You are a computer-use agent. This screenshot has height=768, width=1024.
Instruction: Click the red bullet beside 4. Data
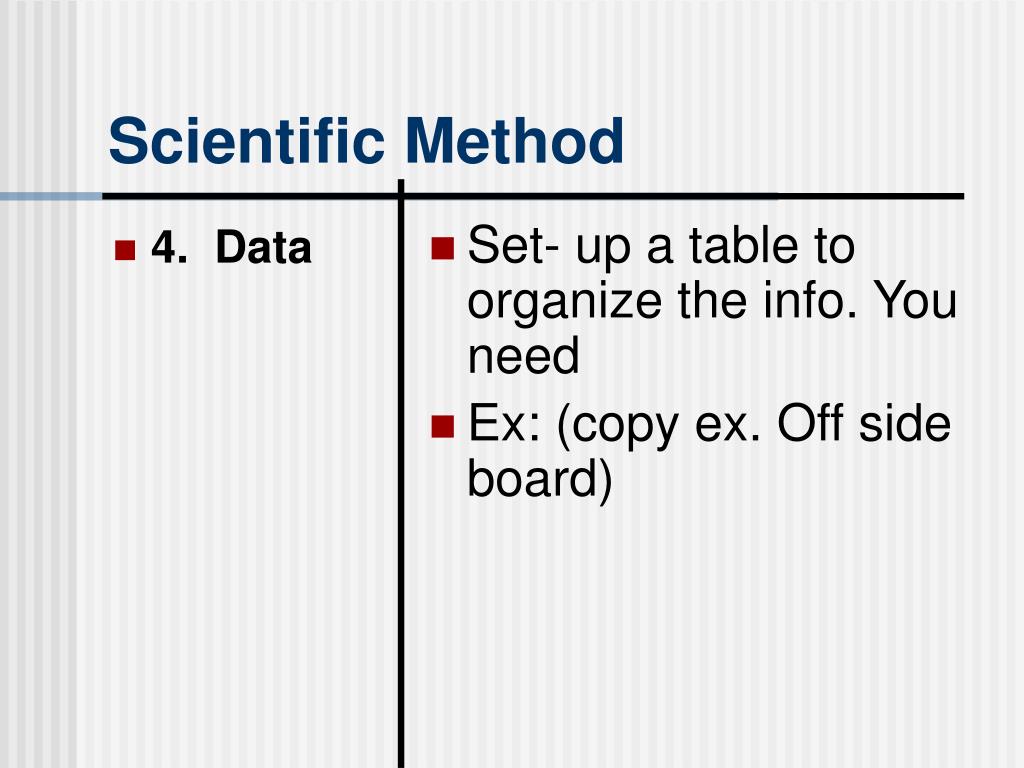[x=125, y=250]
